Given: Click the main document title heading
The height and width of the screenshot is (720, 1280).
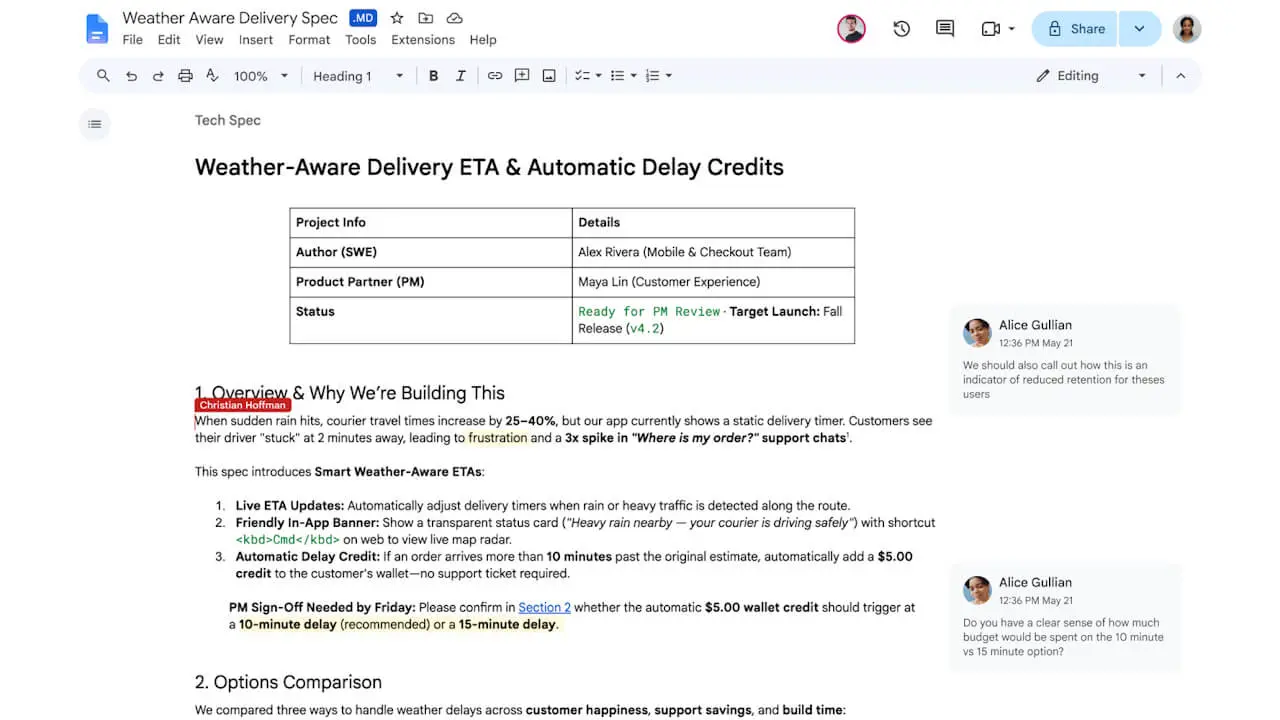Looking at the screenshot, I should (489, 167).
